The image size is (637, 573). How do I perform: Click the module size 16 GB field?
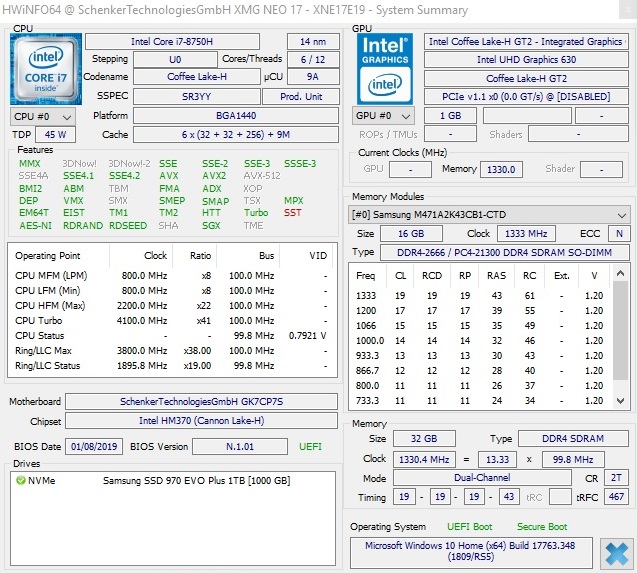(411, 234)
